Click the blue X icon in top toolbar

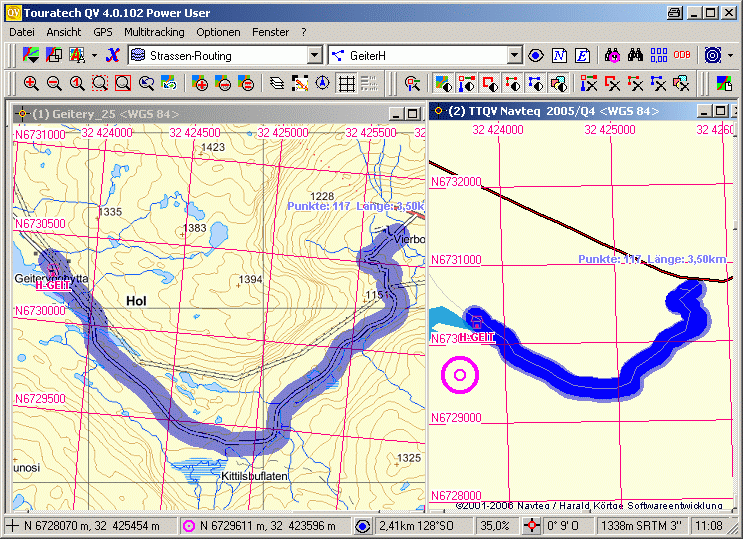click(x=112, y=55)
